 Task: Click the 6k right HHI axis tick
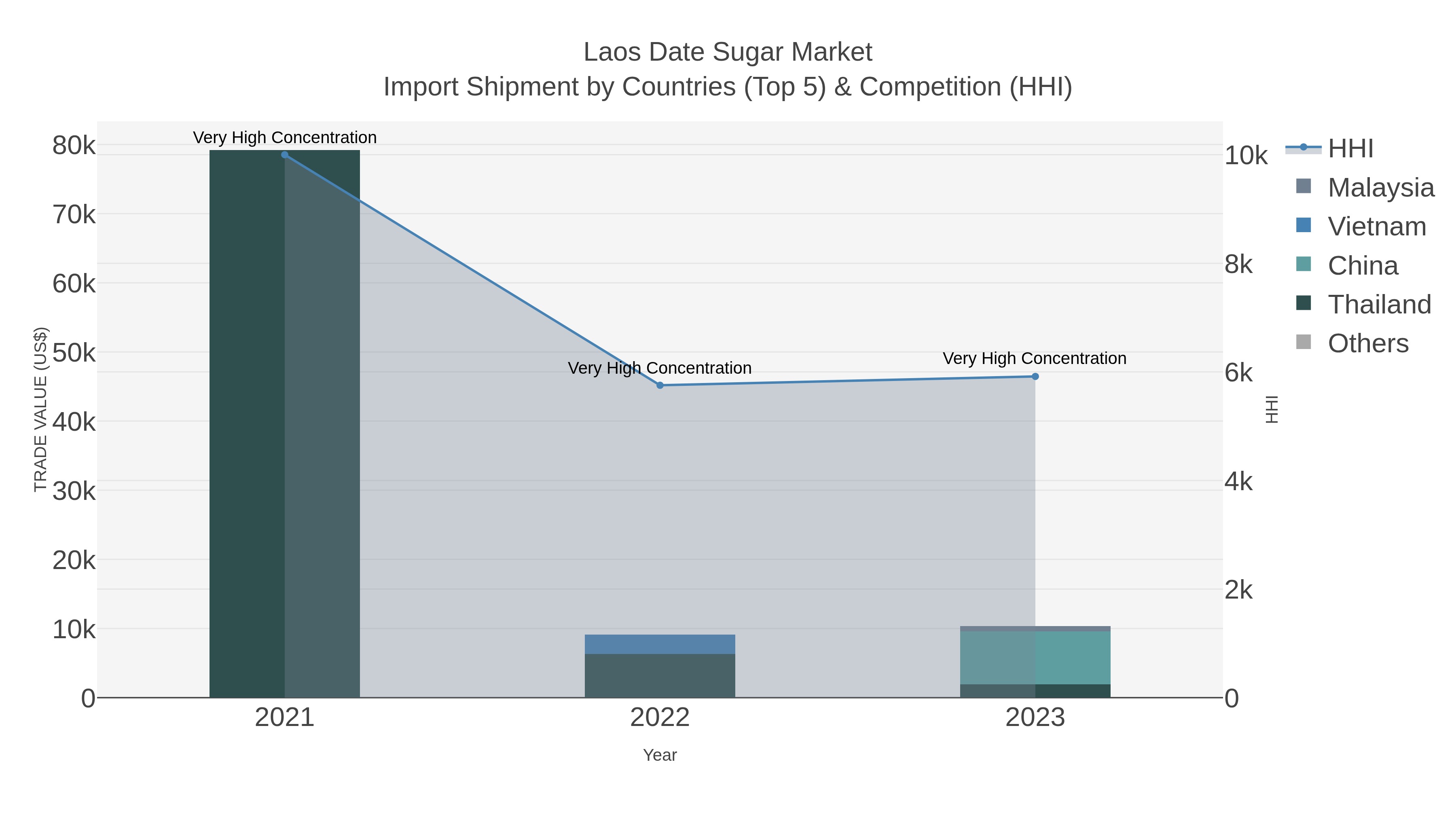(x=1239, y=372)
